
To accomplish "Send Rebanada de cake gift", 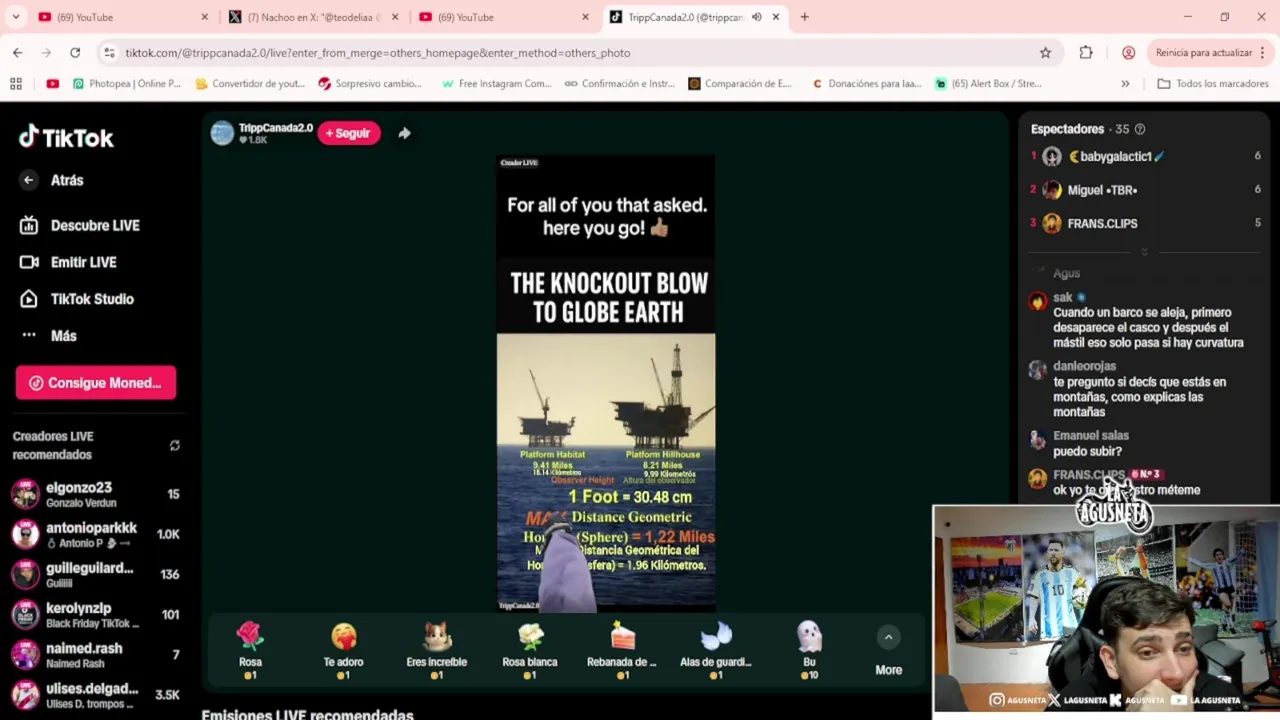I will pos(622,650).
